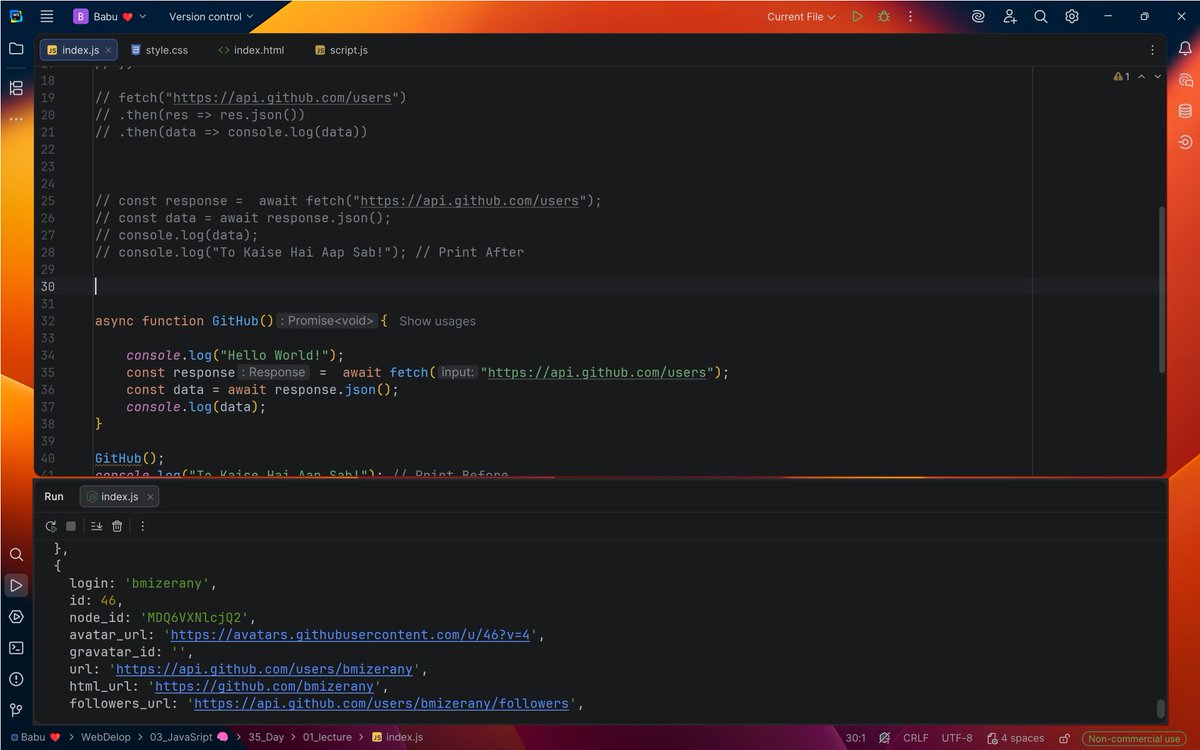Stop the running process in Run panel
The image size is (1200, 750).
coord(71,526)
